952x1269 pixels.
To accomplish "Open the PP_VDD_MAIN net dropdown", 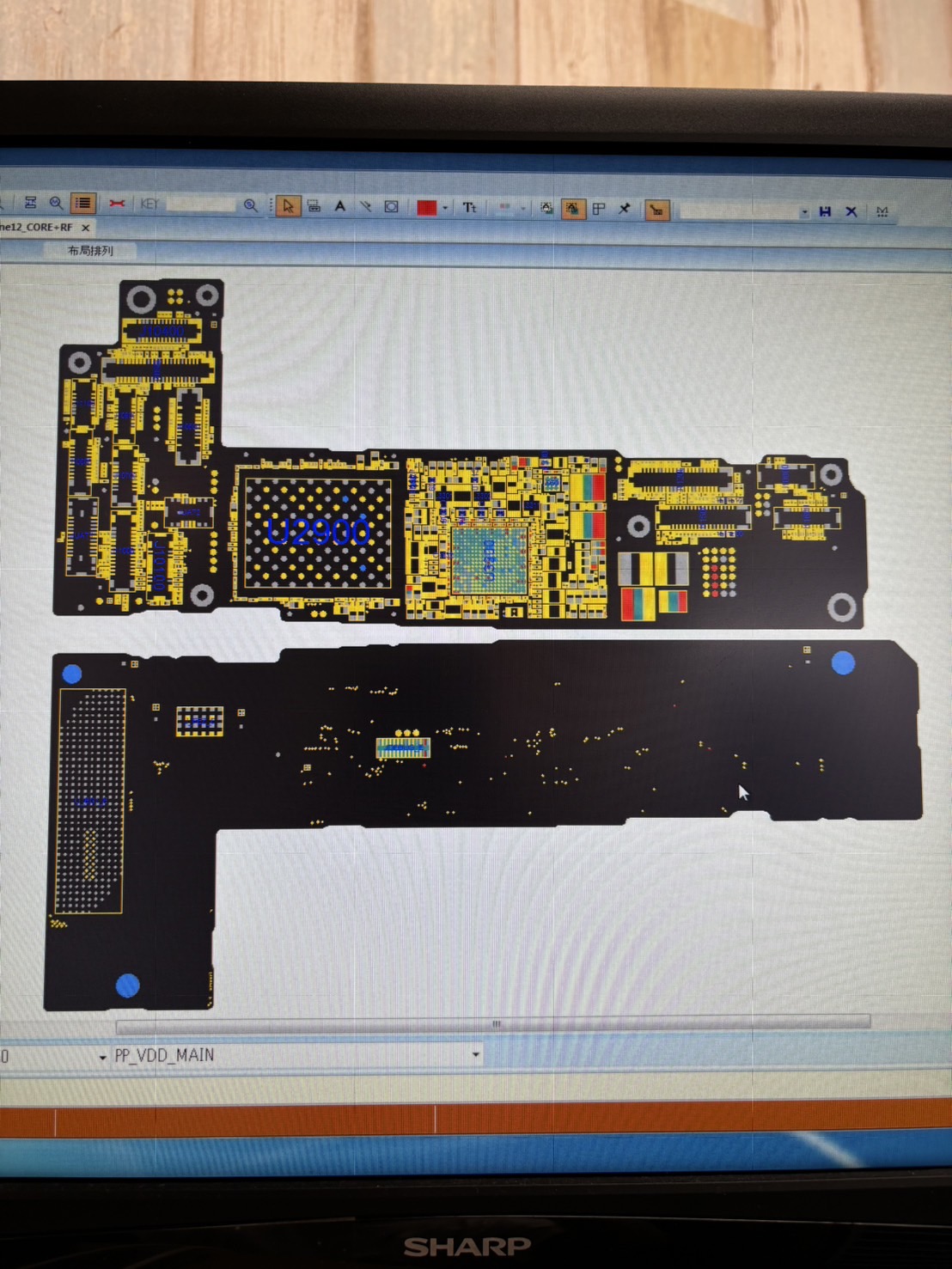I will tap(475, 1055).
